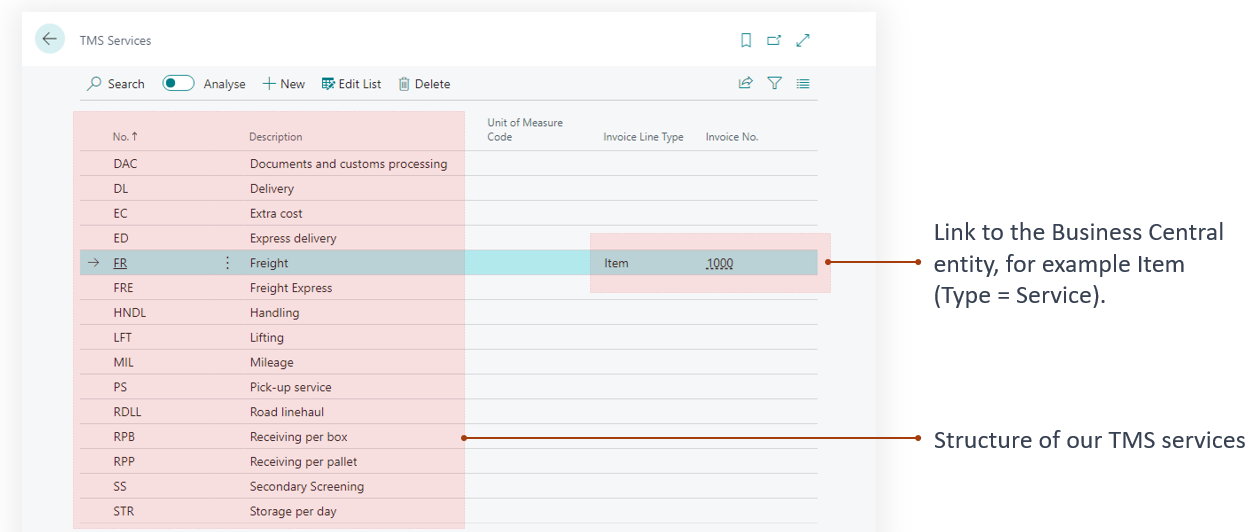
Task: Open FR service number link
Action: 121,263
